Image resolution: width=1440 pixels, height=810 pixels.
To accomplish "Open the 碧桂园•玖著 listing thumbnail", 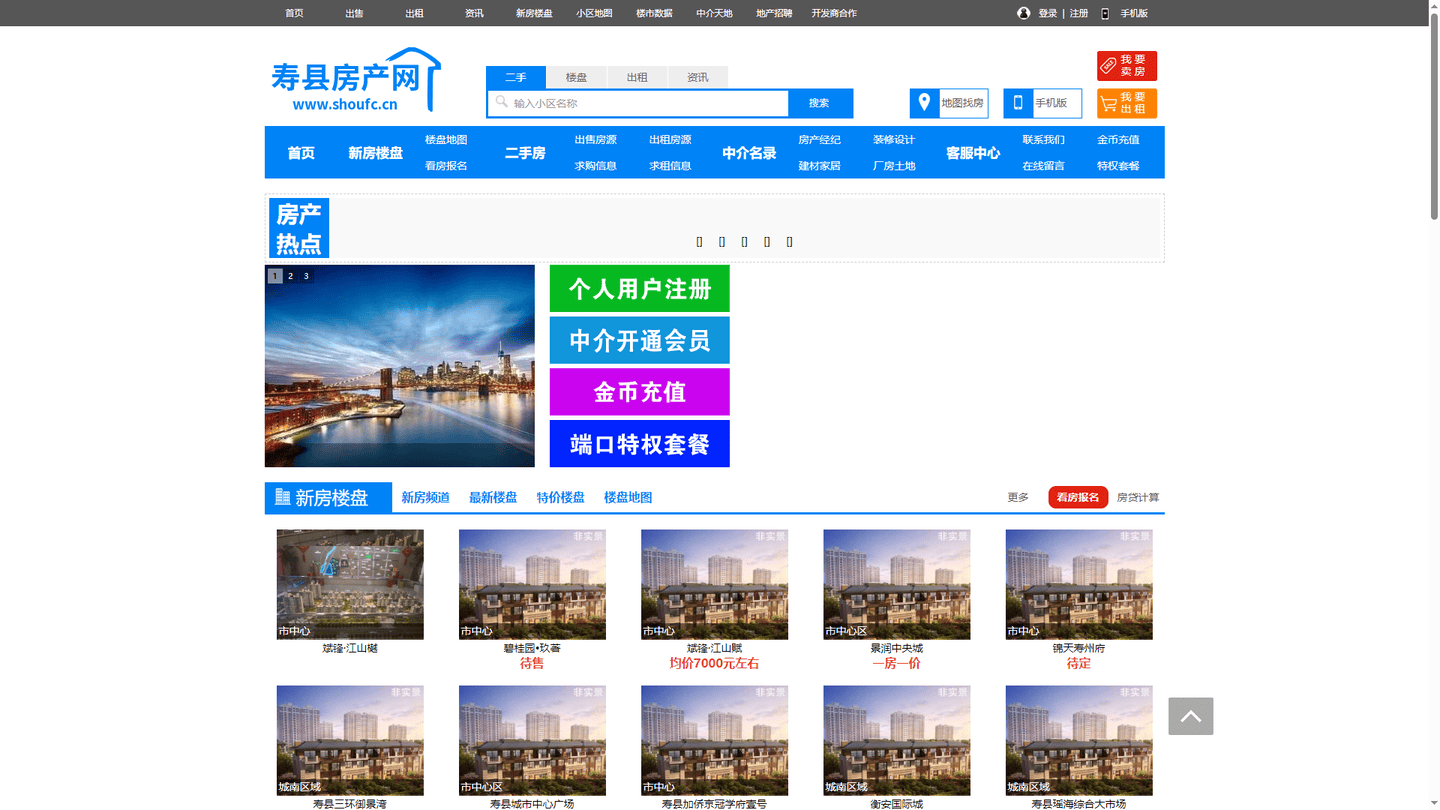I will [532, 584].
